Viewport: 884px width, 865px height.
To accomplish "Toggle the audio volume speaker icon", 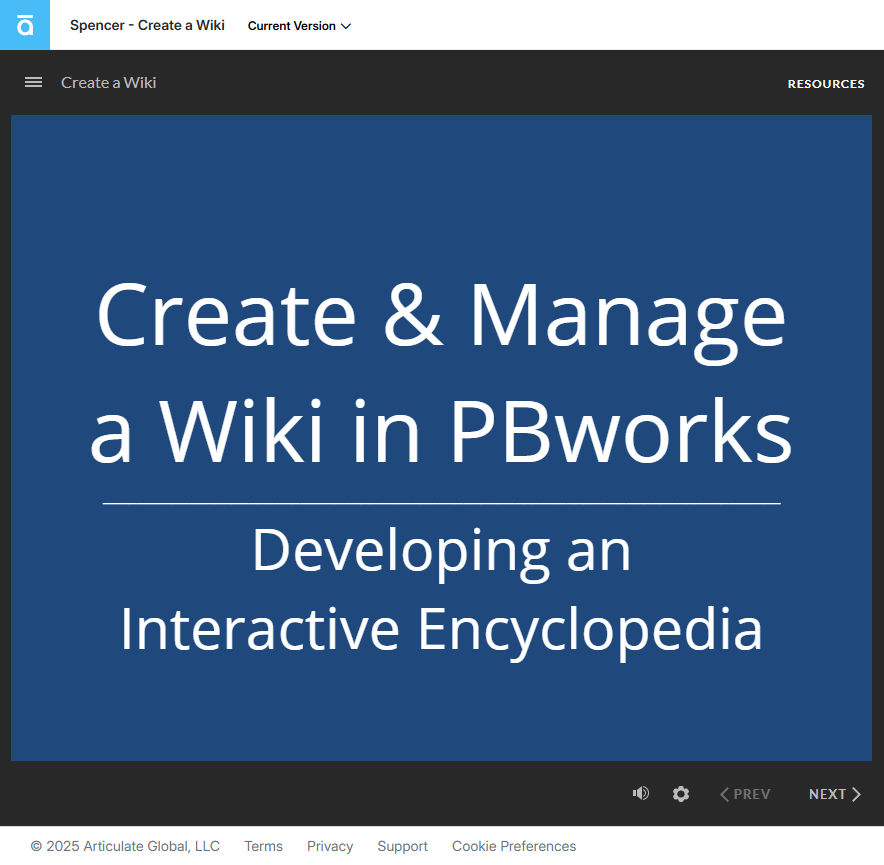I will coord(641,793).
